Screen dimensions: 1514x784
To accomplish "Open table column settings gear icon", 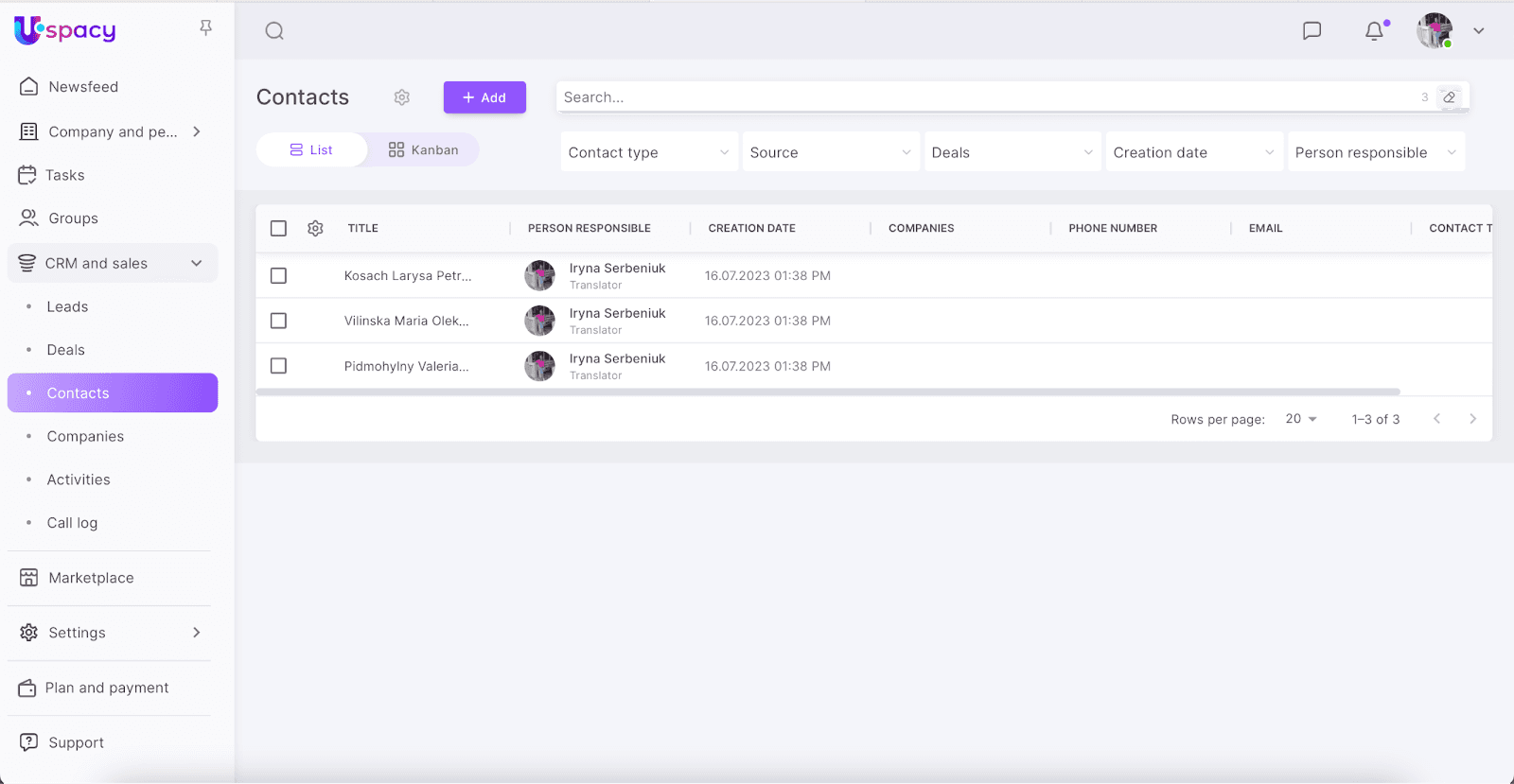I will coord(316,228).
